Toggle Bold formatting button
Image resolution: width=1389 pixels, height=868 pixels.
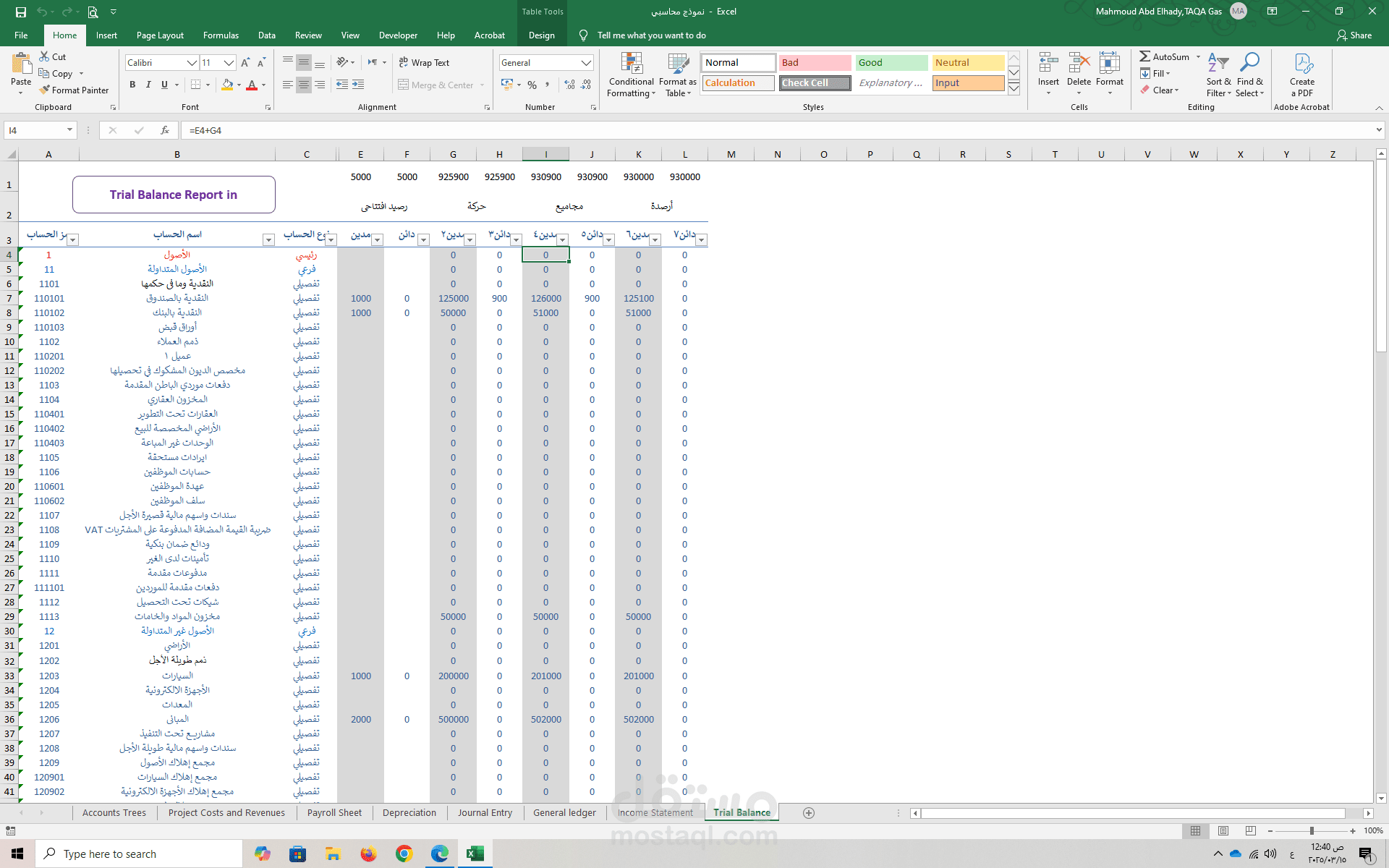pos(132,85)
